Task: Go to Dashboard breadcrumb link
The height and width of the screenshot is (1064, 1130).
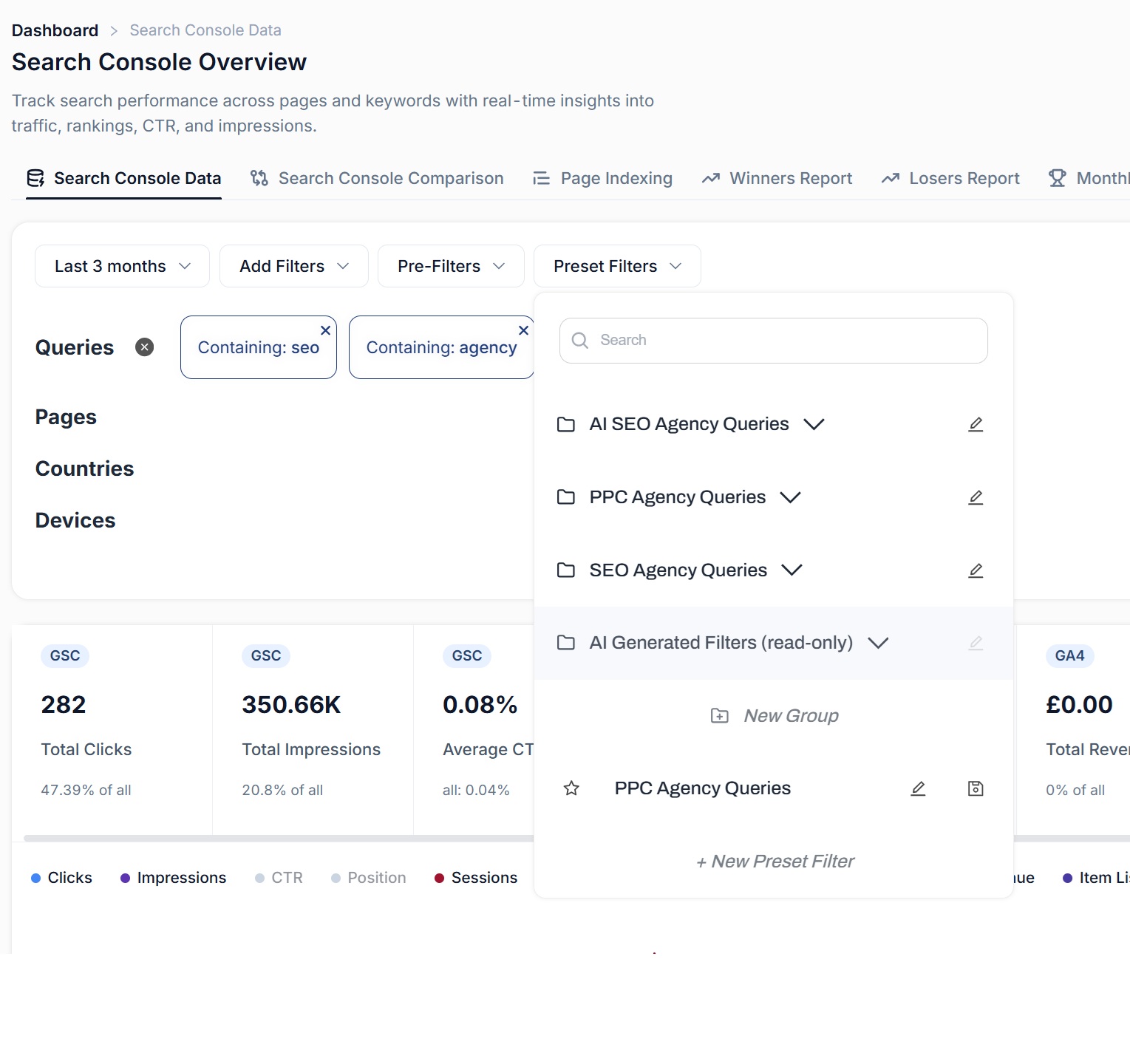Action: coord(55,30)
